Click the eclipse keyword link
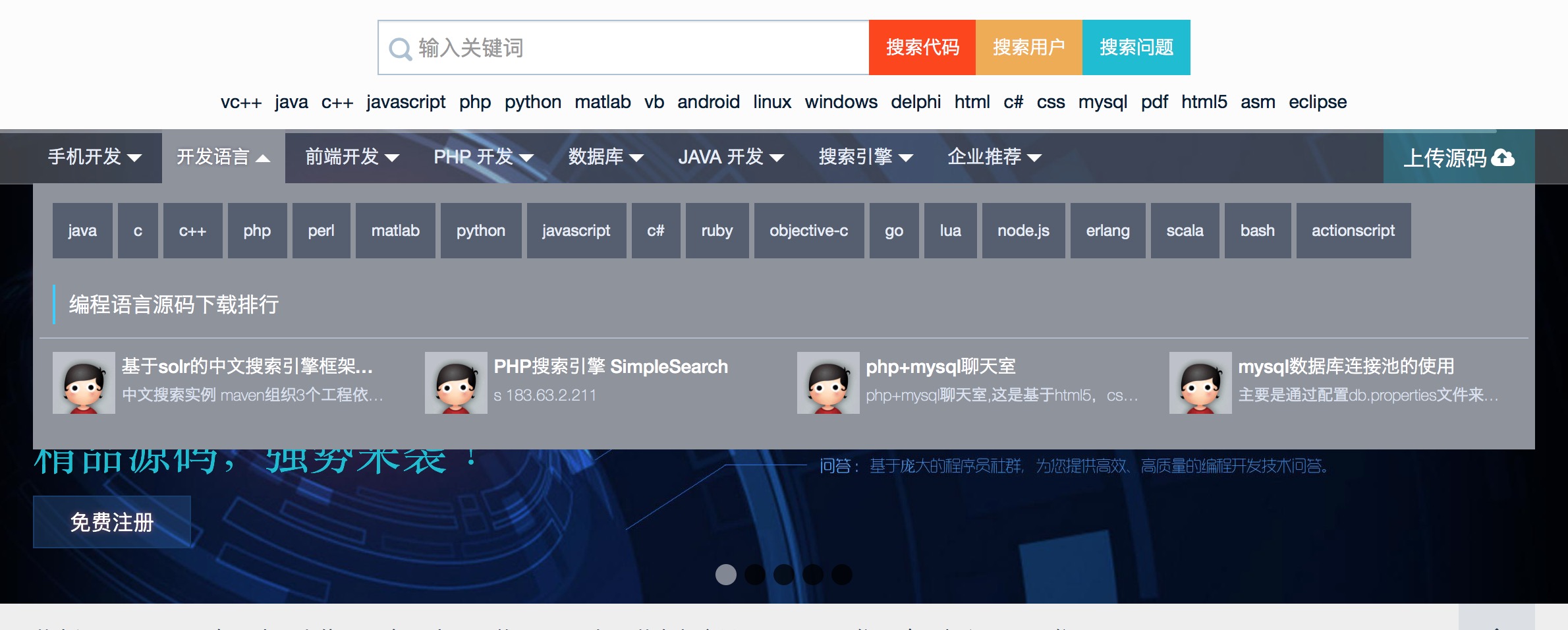 pos(1318,102)
